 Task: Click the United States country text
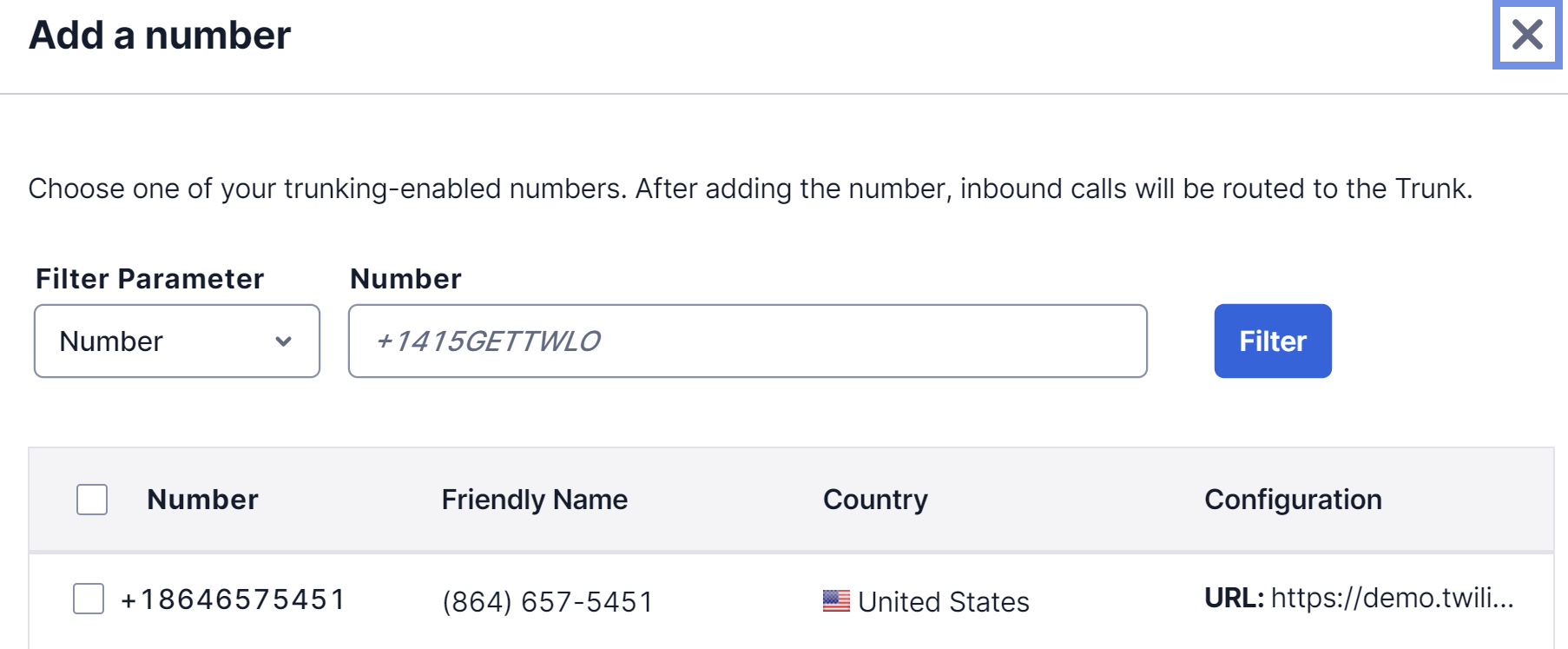point(943,601)
